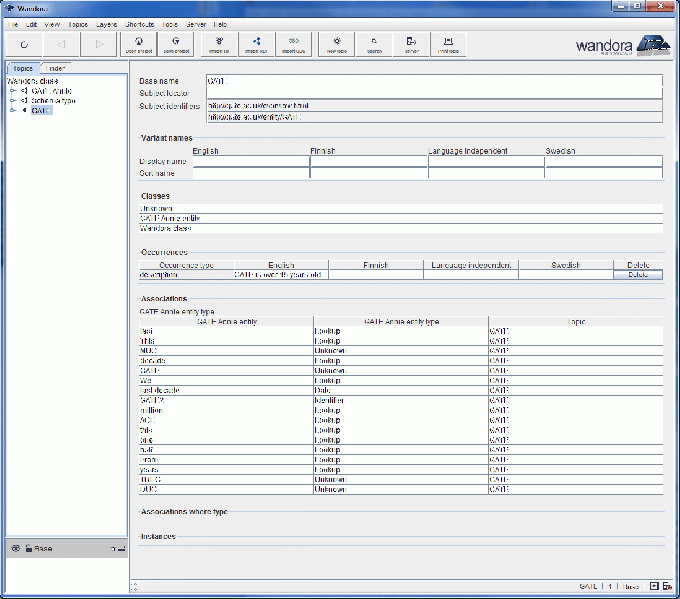680x599 pixels.
Task: Open the Layers menu
Action: 107,23
